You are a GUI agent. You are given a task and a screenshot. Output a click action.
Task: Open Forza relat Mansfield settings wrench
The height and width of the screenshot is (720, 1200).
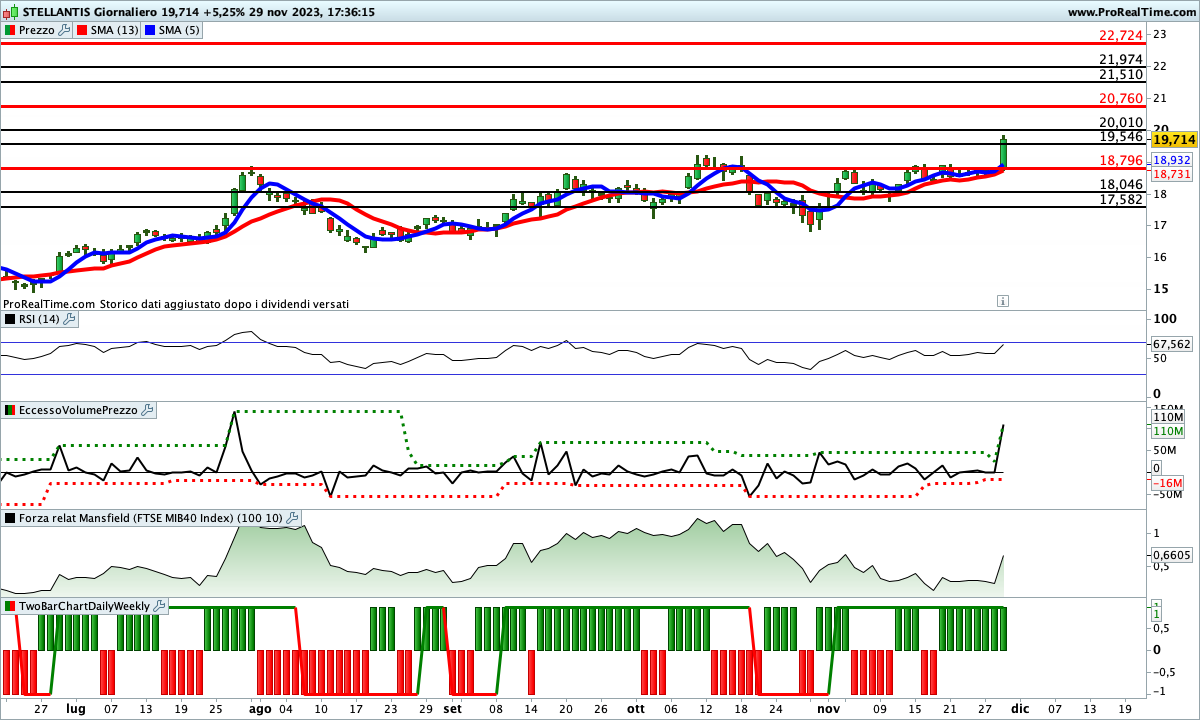[292, 518]
